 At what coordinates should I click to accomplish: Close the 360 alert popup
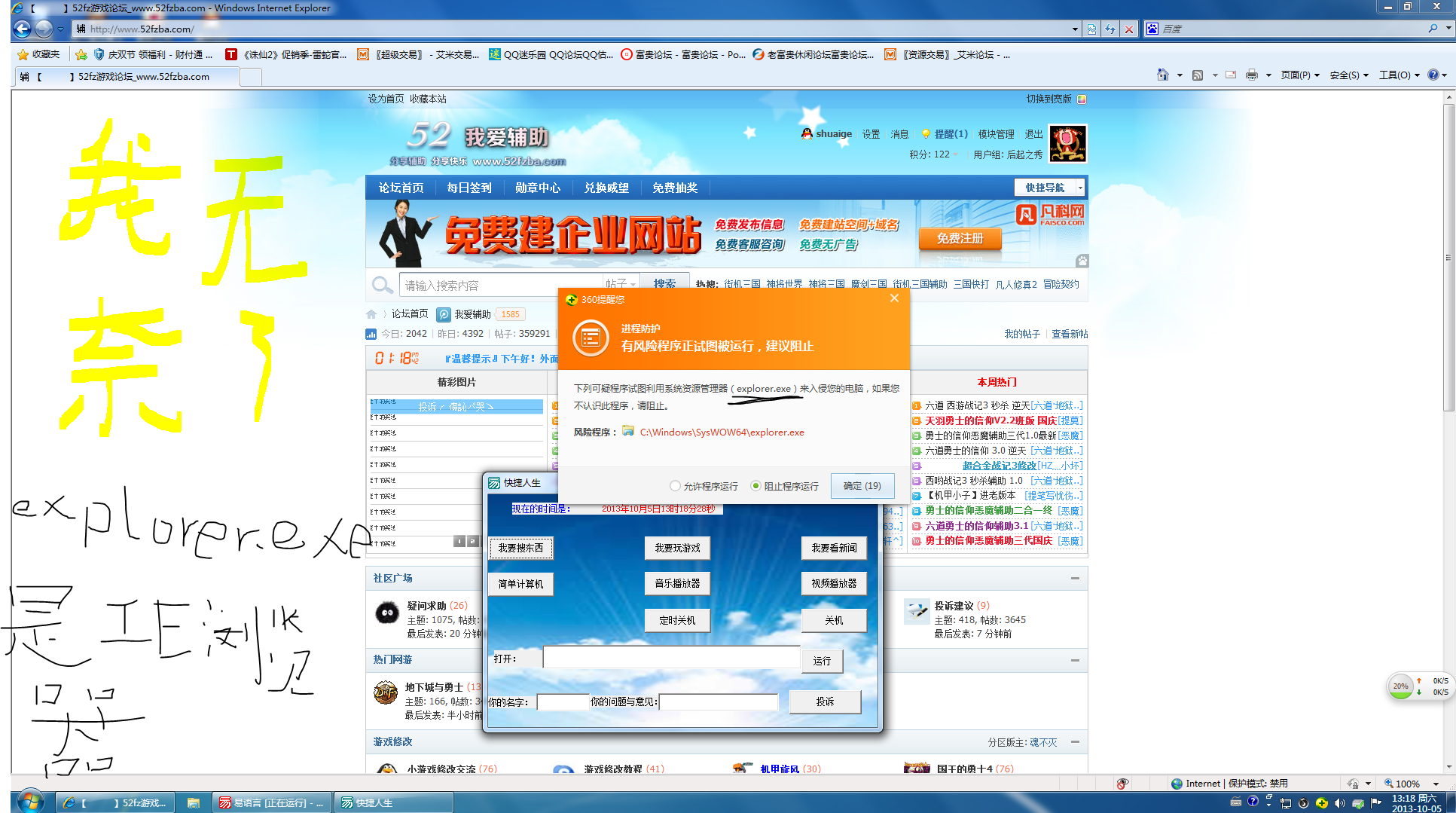(x=894, y=298)
